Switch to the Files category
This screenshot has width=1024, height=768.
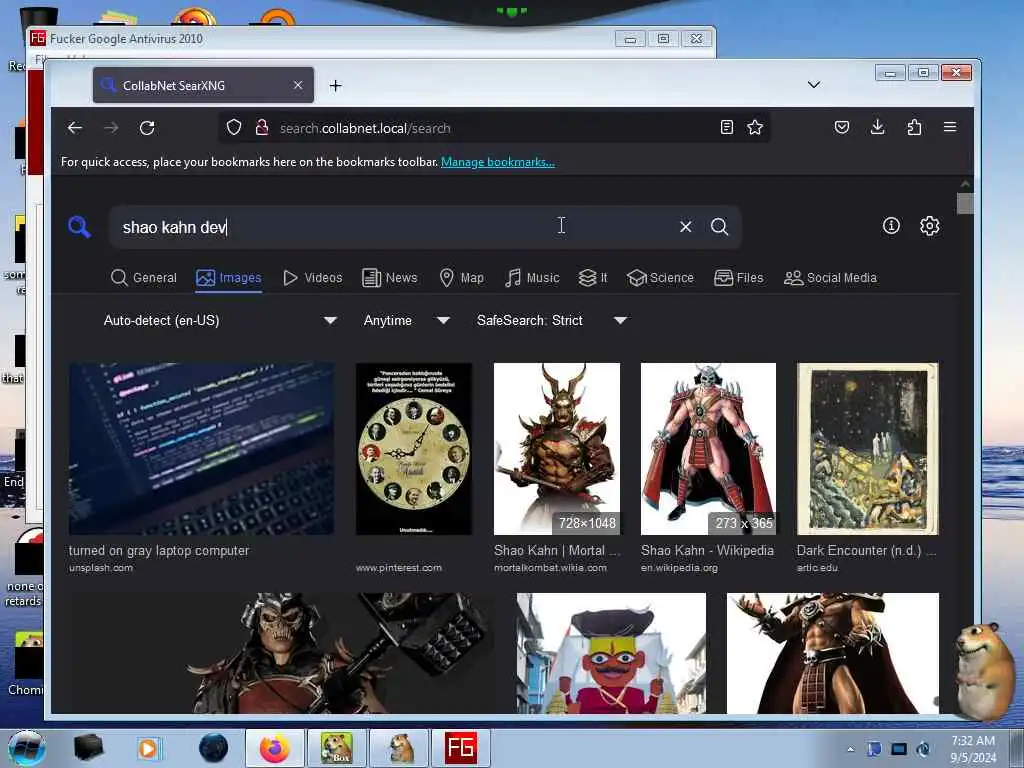pos(739,278)
